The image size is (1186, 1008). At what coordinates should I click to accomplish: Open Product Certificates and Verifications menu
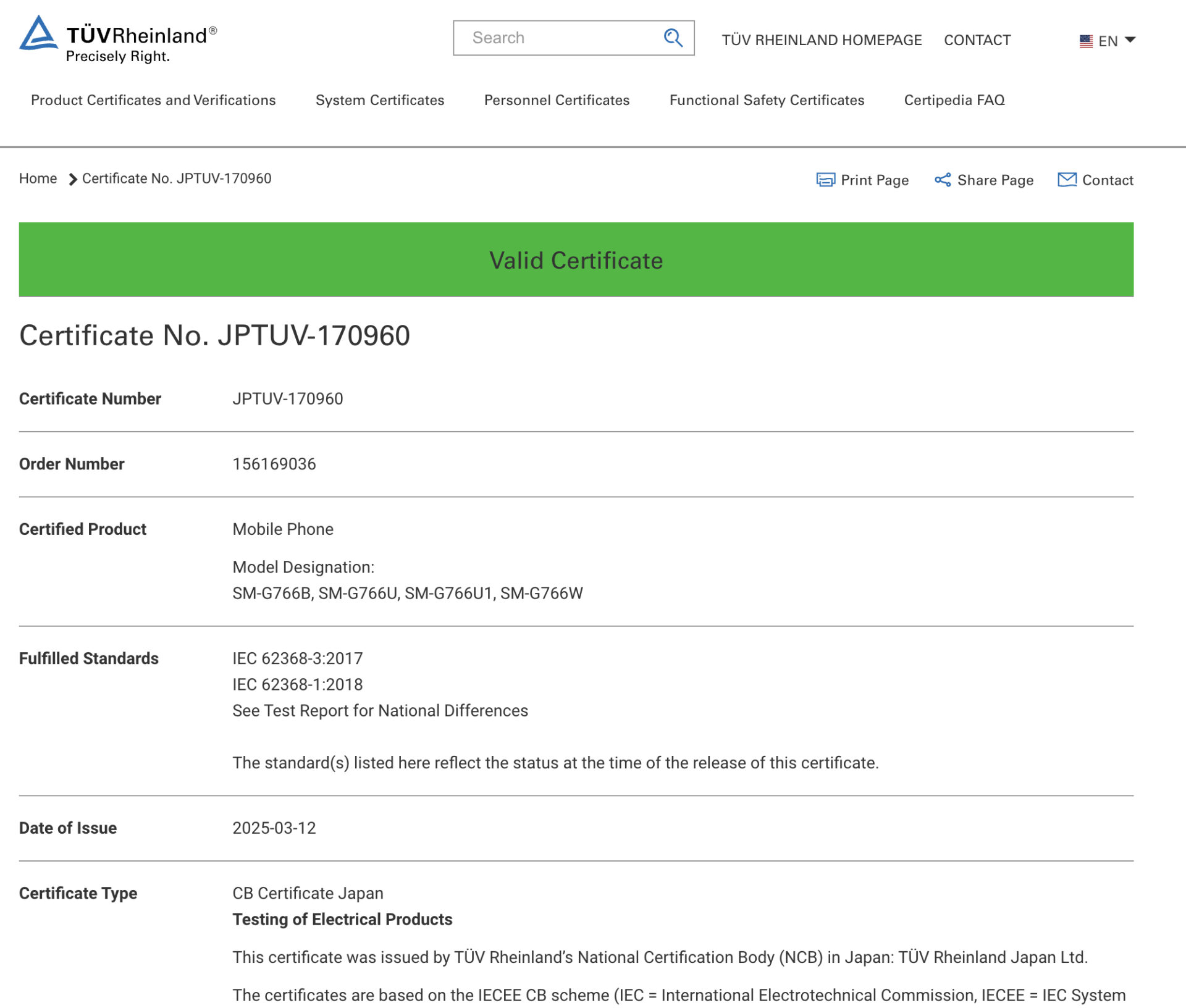[x=153, y=100]
